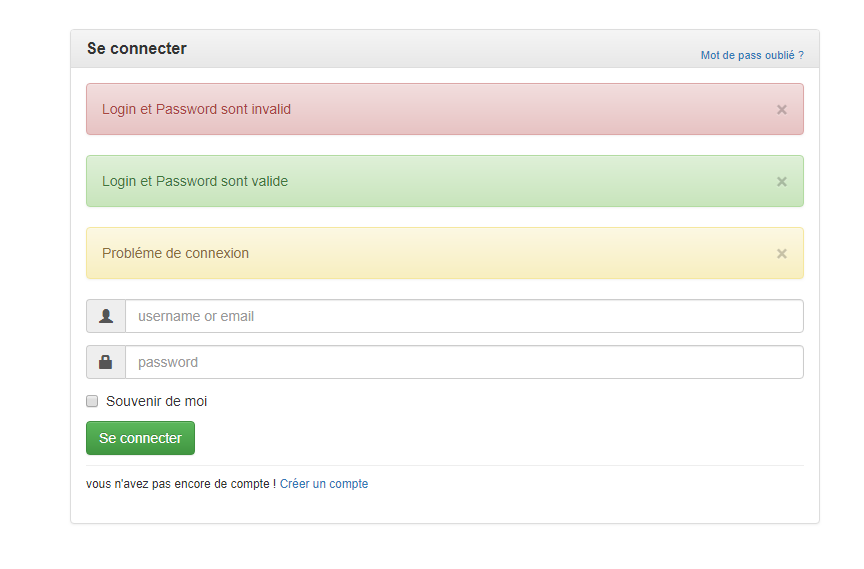Dismiss the red invalid login alert
The width and height of the screenshot is (864, 569).
(782, 109)
